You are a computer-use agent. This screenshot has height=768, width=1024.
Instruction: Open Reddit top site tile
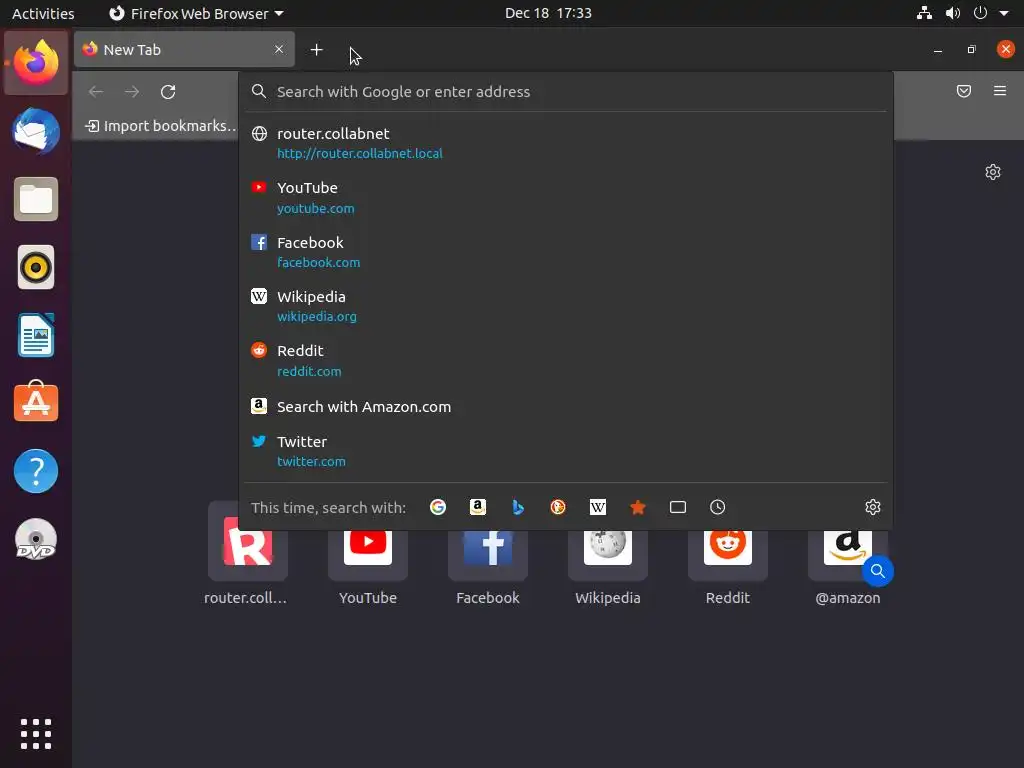point(728,554)
